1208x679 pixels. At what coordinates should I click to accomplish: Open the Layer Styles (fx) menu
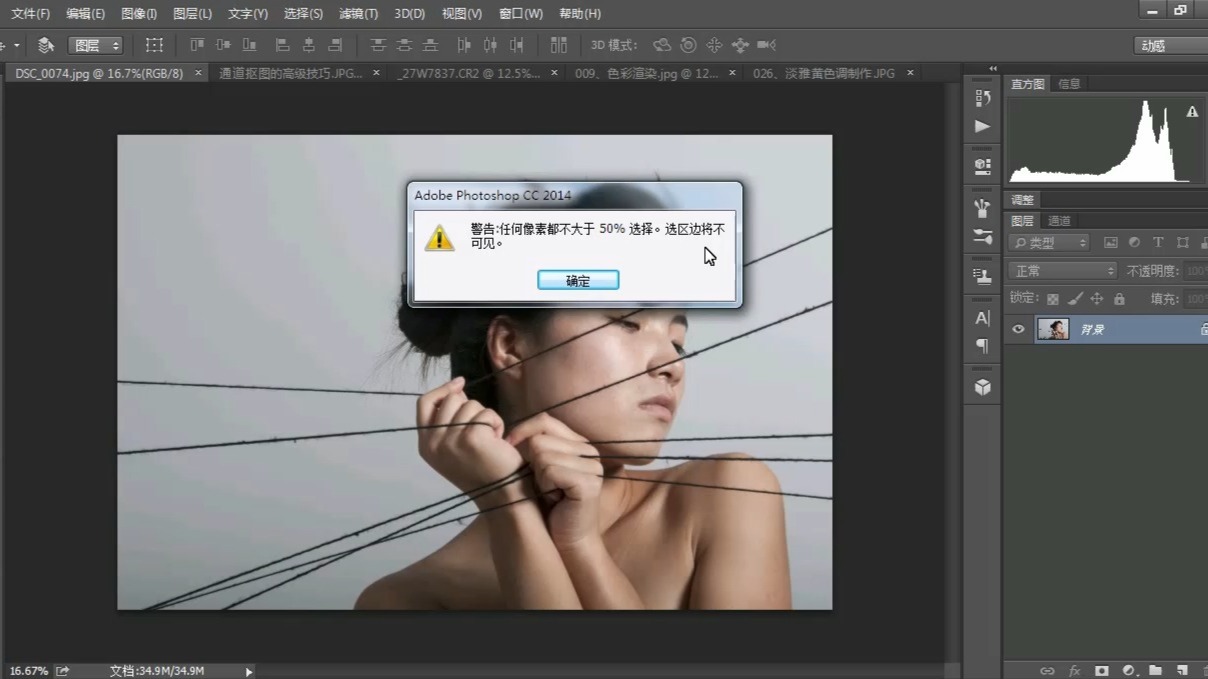1075,670
